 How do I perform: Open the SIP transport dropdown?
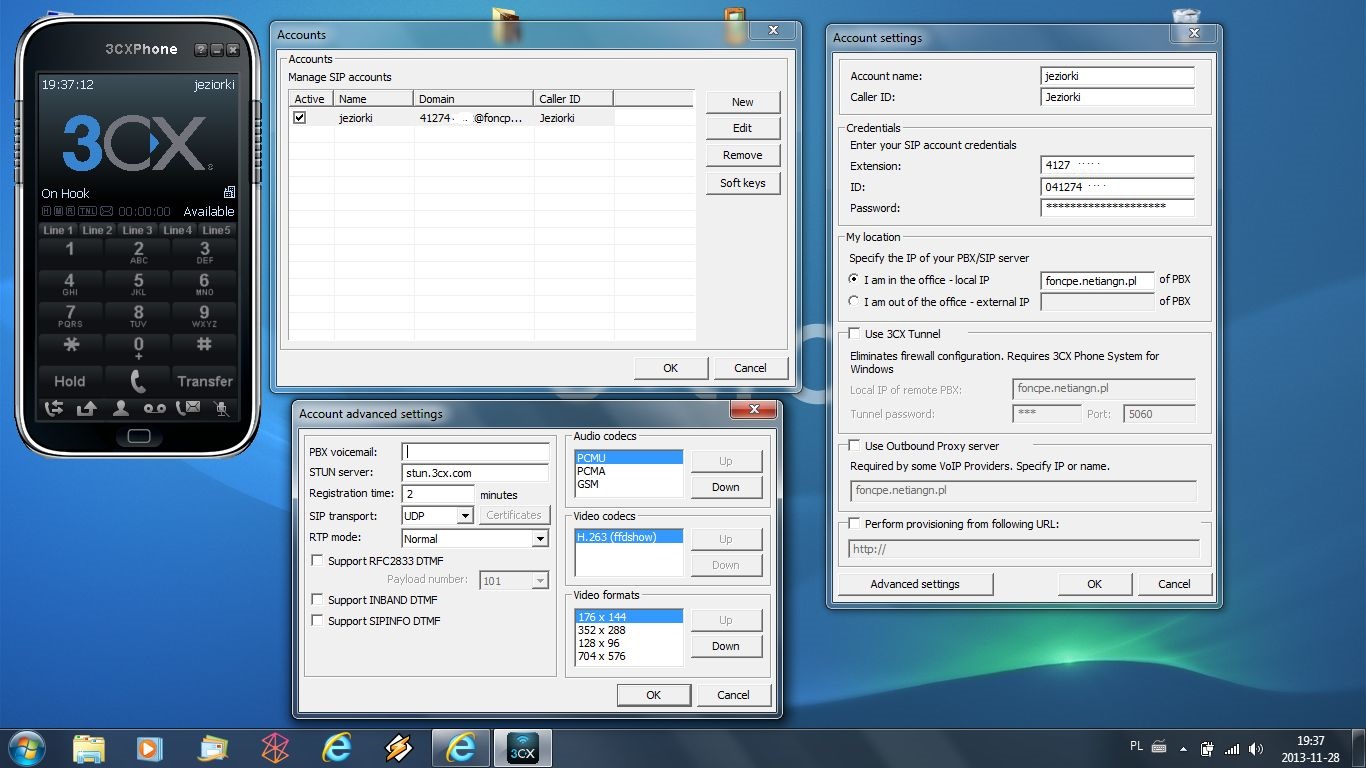point(464,516)
